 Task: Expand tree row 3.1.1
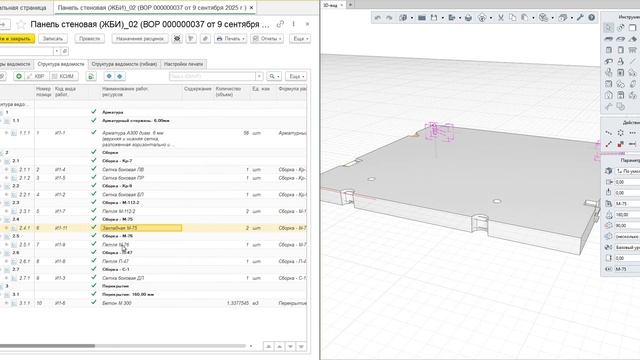(7, 303)
